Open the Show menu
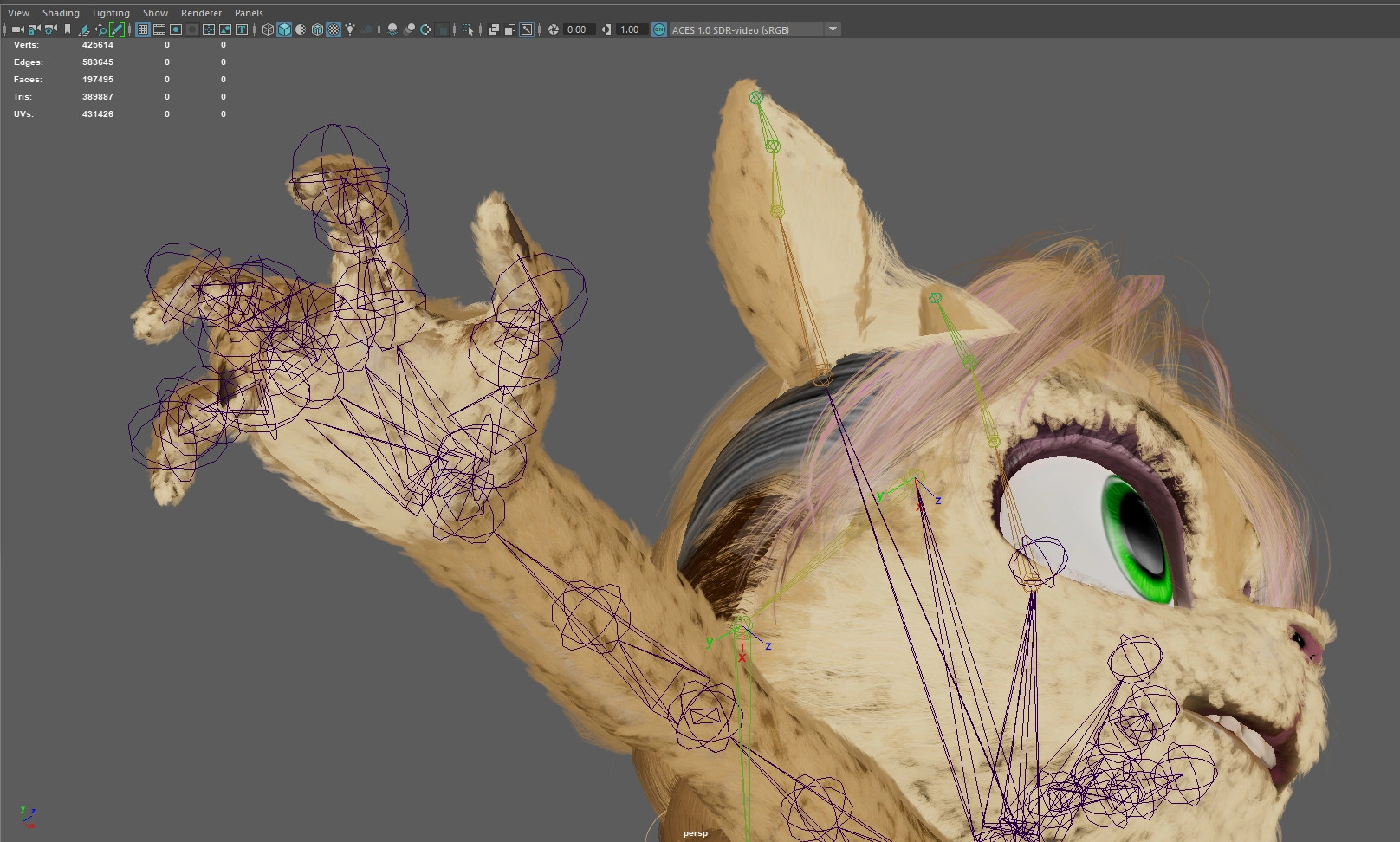The width and height of the screenshot is (1400, 842). 155,13
